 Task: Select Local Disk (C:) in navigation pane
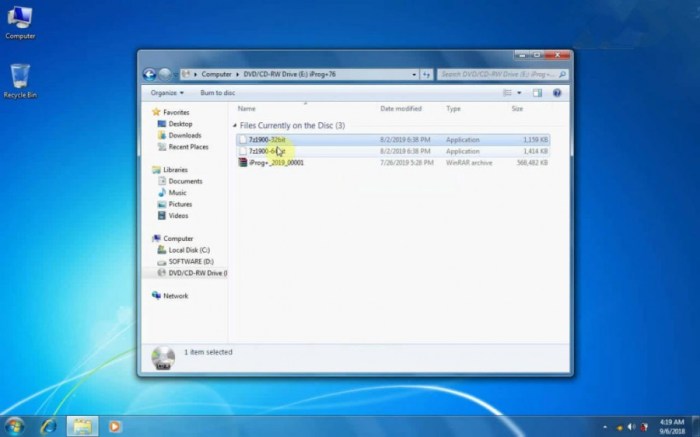pos(189,250)
